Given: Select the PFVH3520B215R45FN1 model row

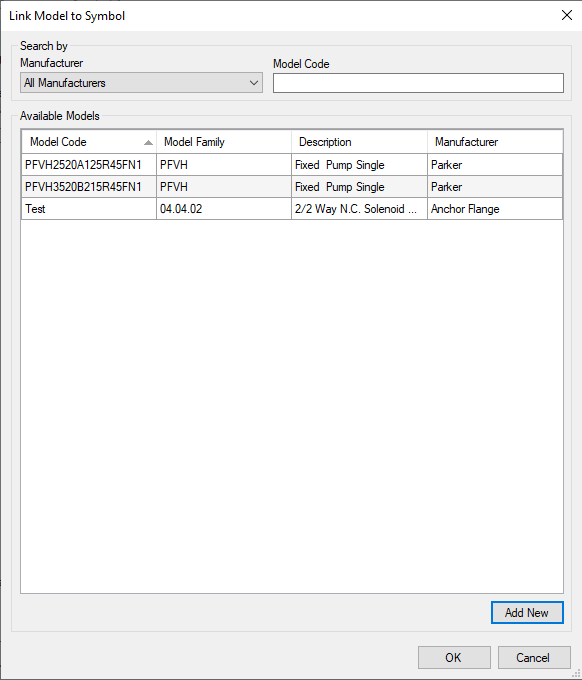Looking at the screenshot, I should pyautogui.click(x=292, y=187).
